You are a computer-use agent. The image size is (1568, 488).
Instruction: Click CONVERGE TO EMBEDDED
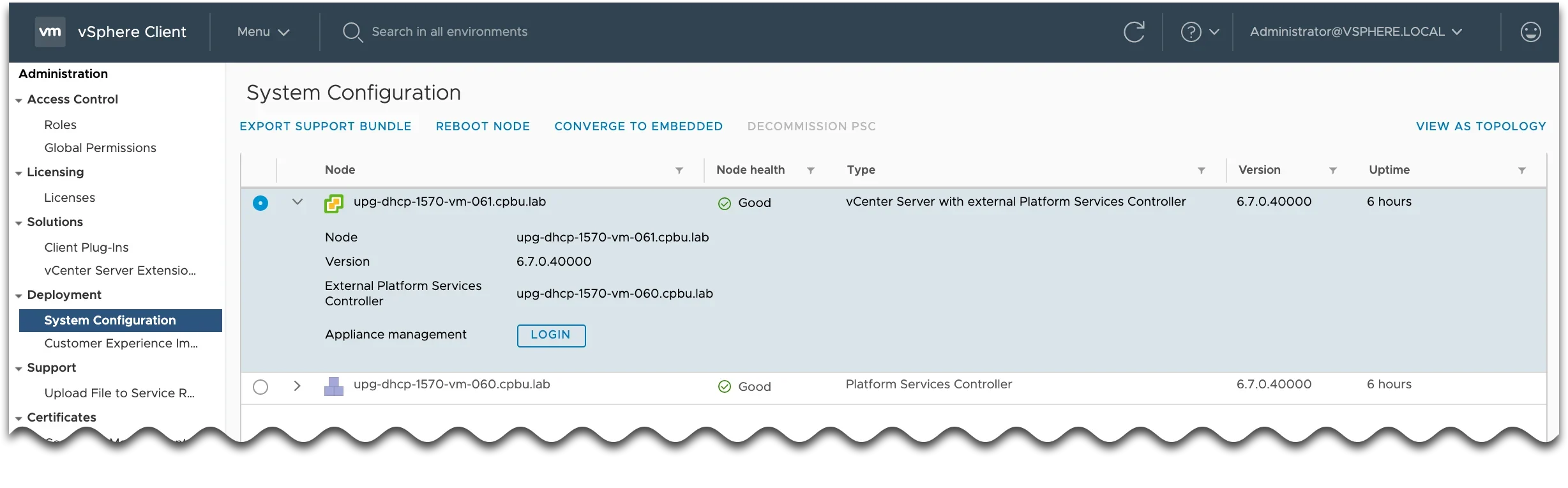point(638,126)
